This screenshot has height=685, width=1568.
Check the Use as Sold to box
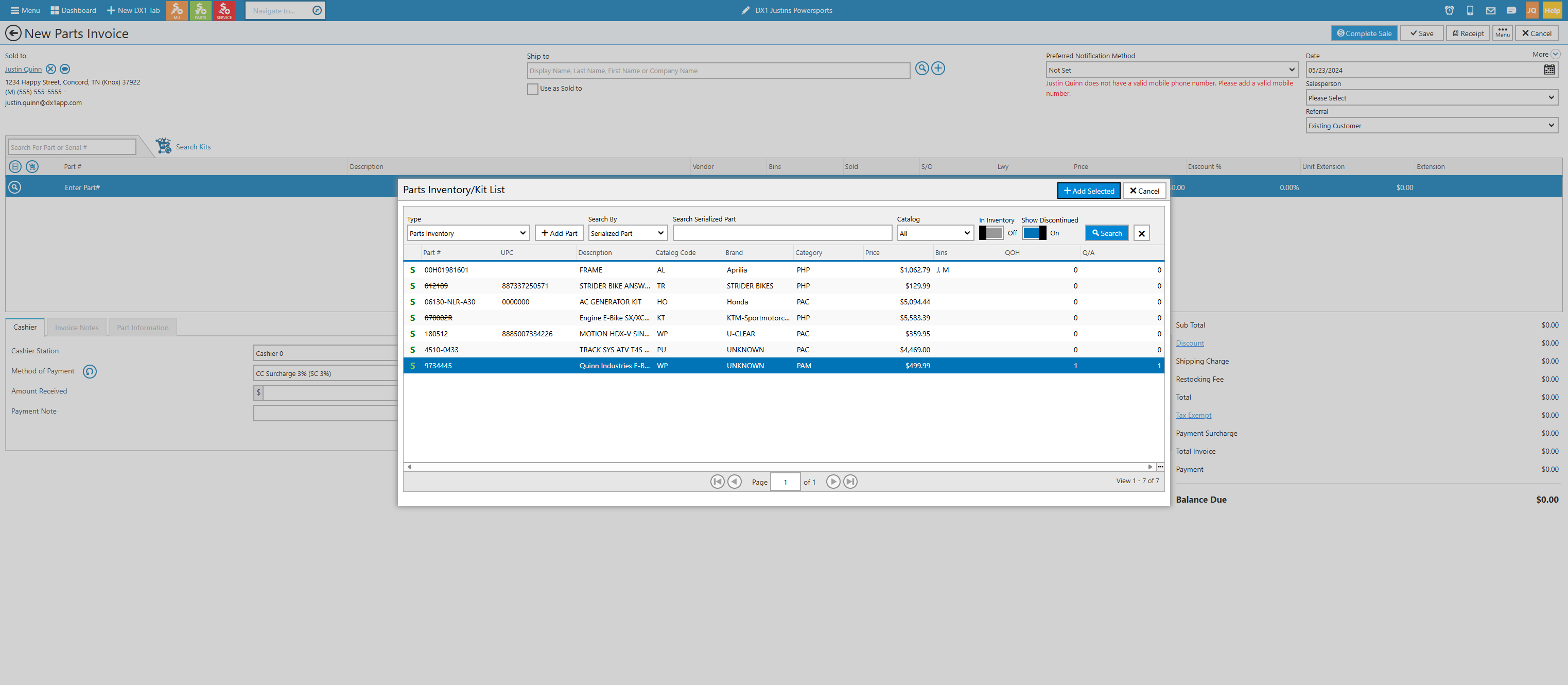(533, 89)
